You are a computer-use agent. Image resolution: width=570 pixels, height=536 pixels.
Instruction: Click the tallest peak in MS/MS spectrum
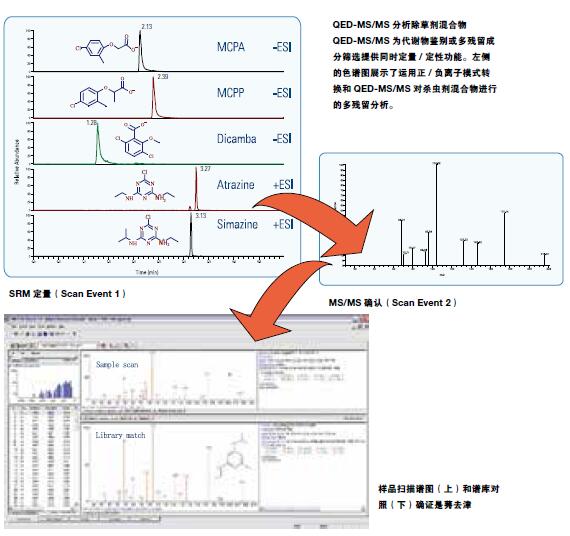(436, 215)
